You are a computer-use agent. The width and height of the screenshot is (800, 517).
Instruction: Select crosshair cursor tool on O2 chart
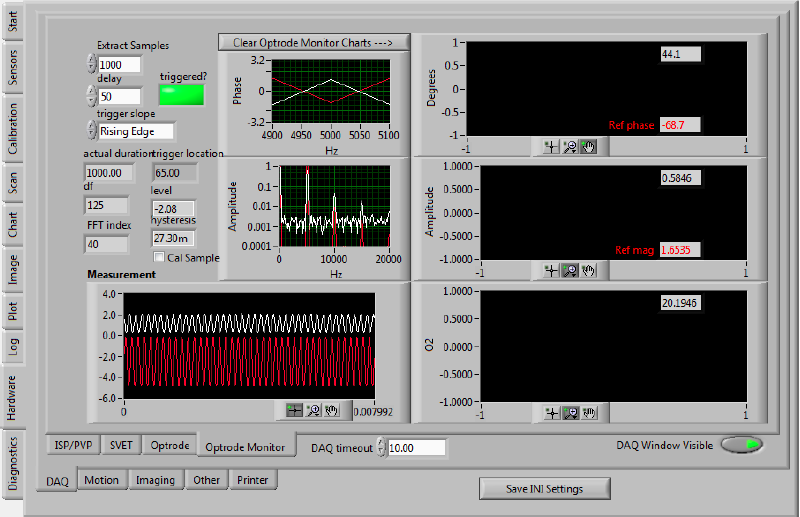point(552,413)
